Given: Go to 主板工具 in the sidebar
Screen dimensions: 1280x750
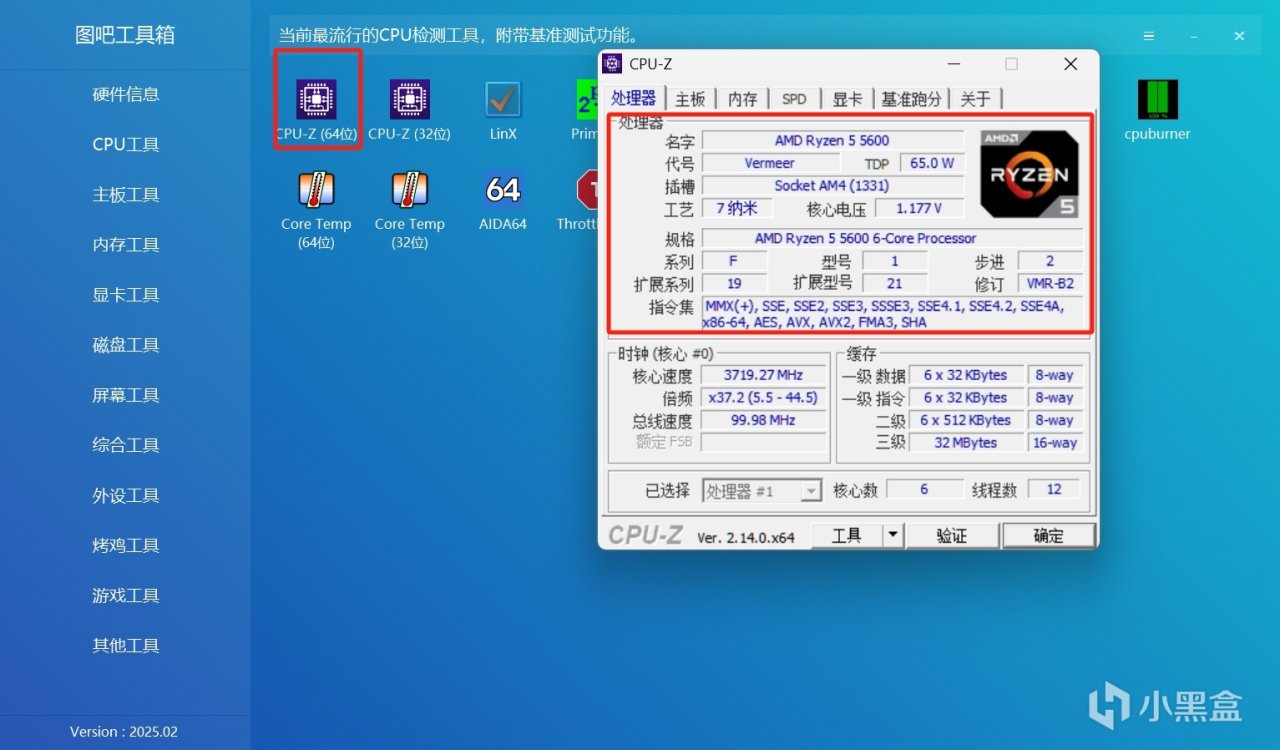Looking at the screenshot, I should pyautogui.click(x=126, y=195).
